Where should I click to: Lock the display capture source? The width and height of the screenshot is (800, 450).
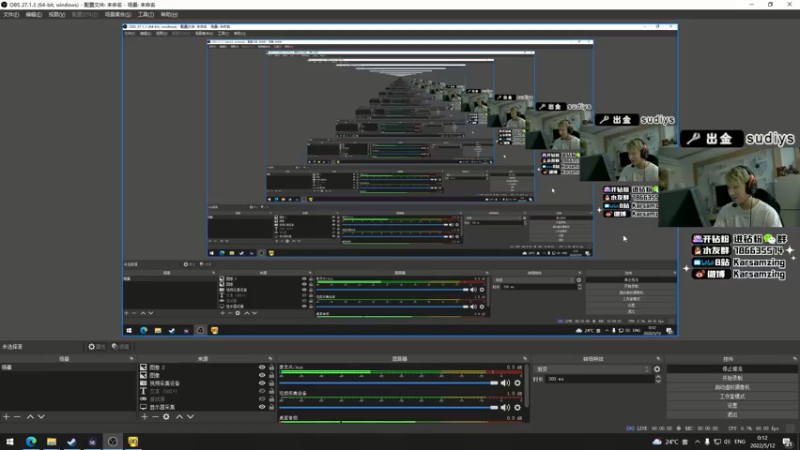coord(271,407)
